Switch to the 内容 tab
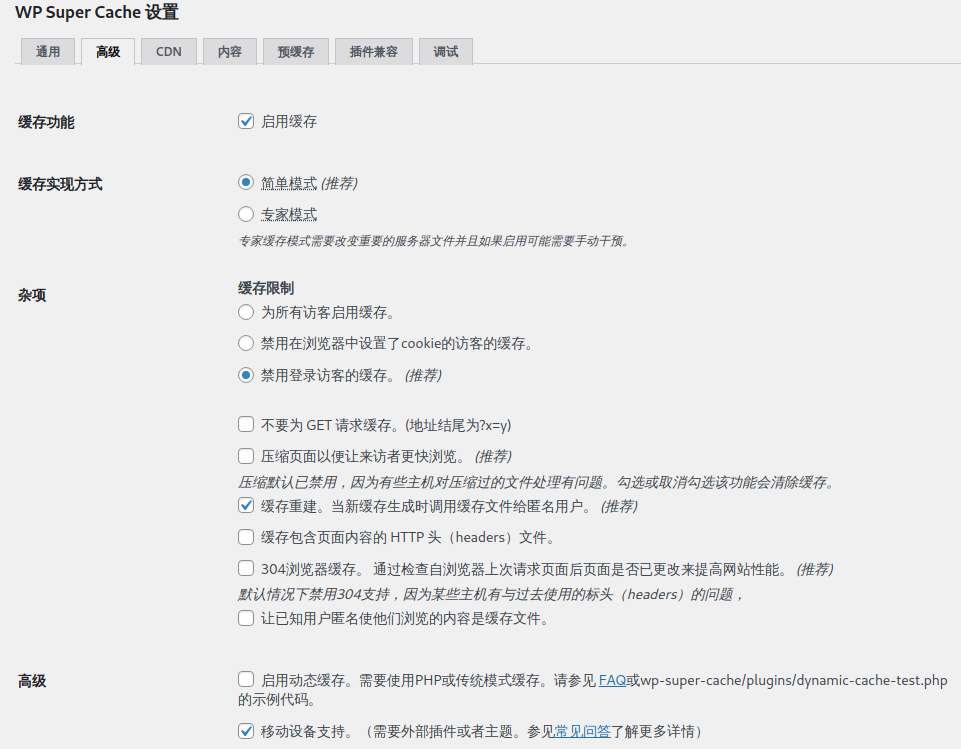This screenshot has width=961, height=749. point(230,52)
